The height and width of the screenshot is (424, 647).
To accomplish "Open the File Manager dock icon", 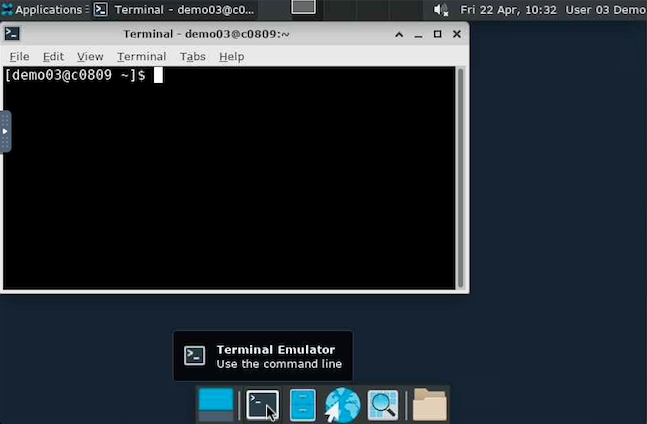I will tap(303, 405).
